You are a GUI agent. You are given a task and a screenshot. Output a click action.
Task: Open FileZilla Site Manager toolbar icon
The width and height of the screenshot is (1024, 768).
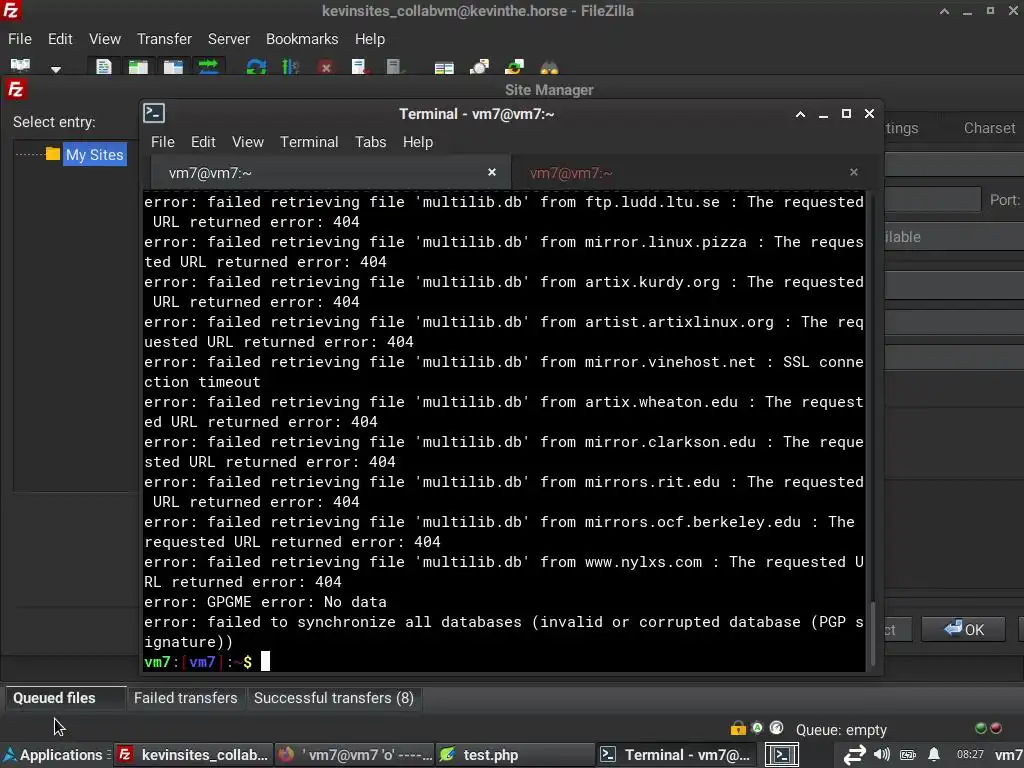tap(20, 65)
